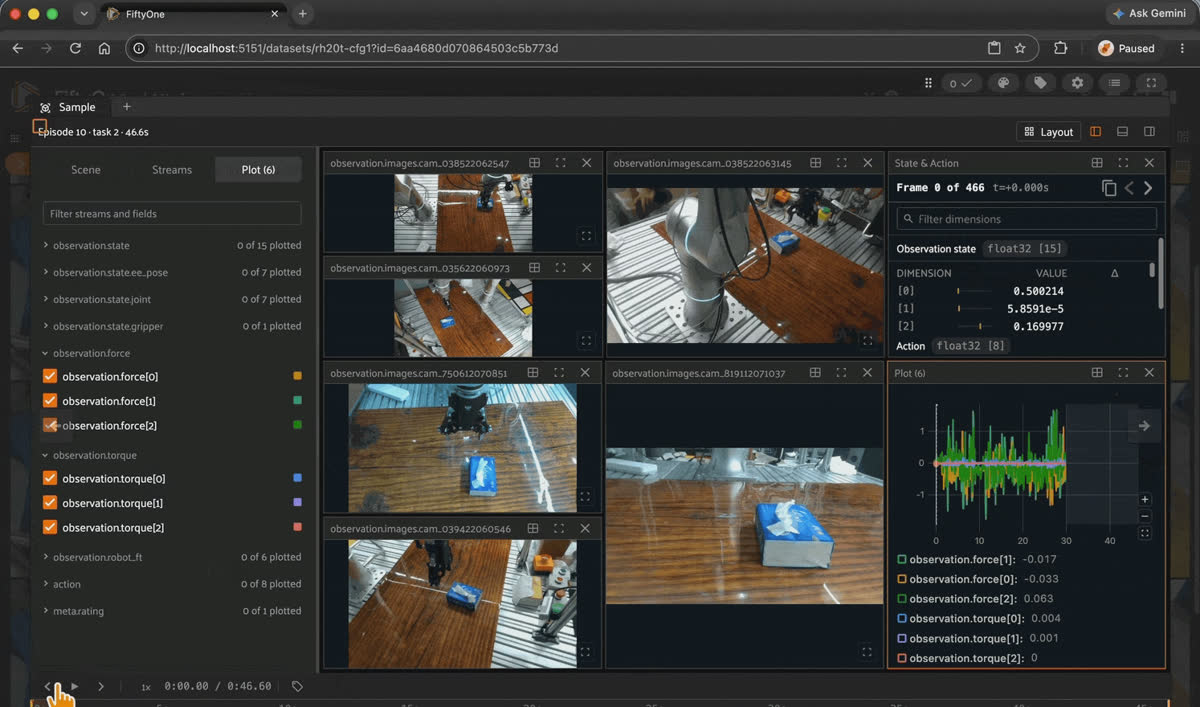Play the episode
This screenshot has height=707, width=1200.
(x=74, y=687)
